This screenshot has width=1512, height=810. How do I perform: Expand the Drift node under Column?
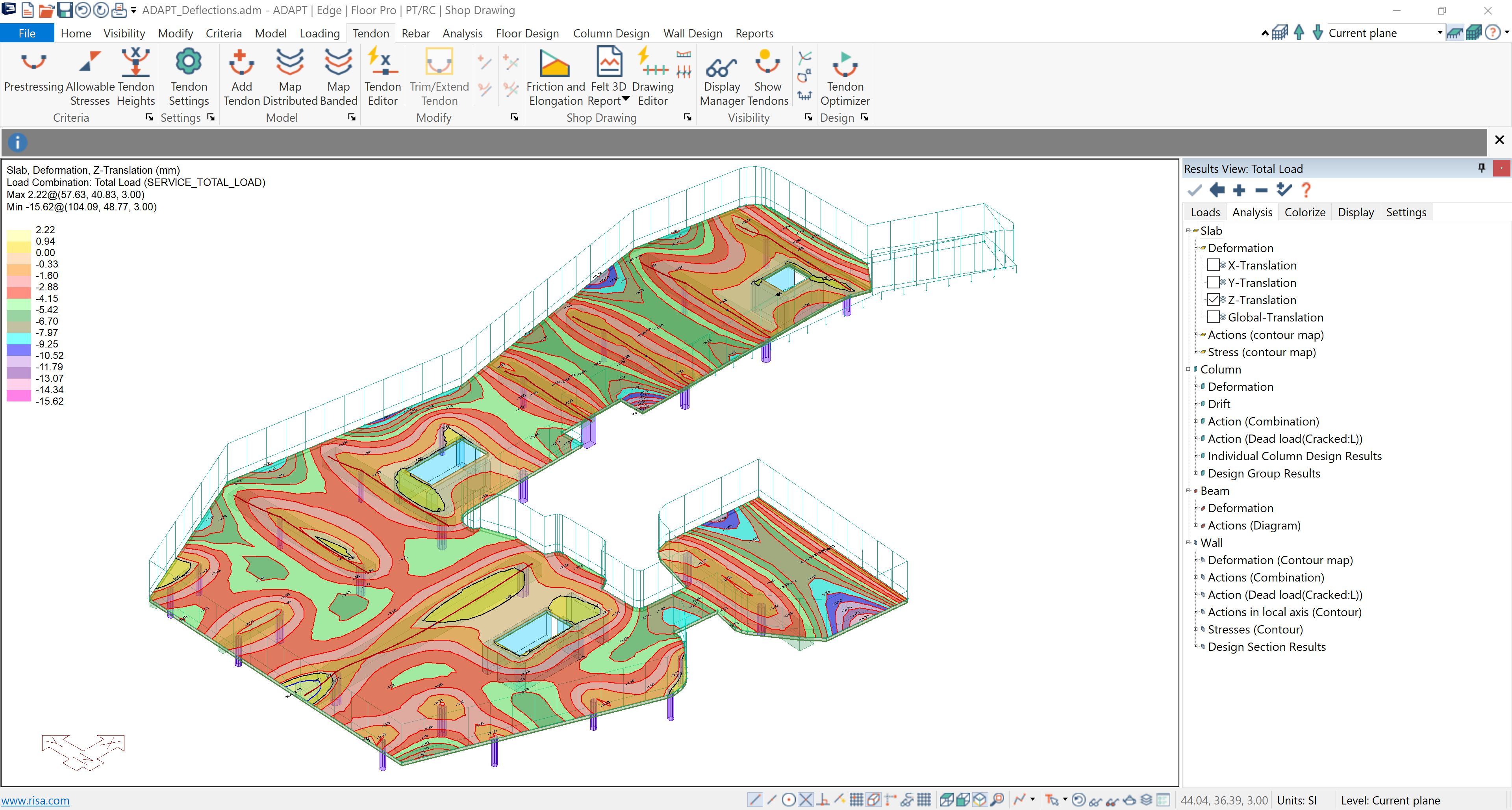click(x=1196, y=404)
